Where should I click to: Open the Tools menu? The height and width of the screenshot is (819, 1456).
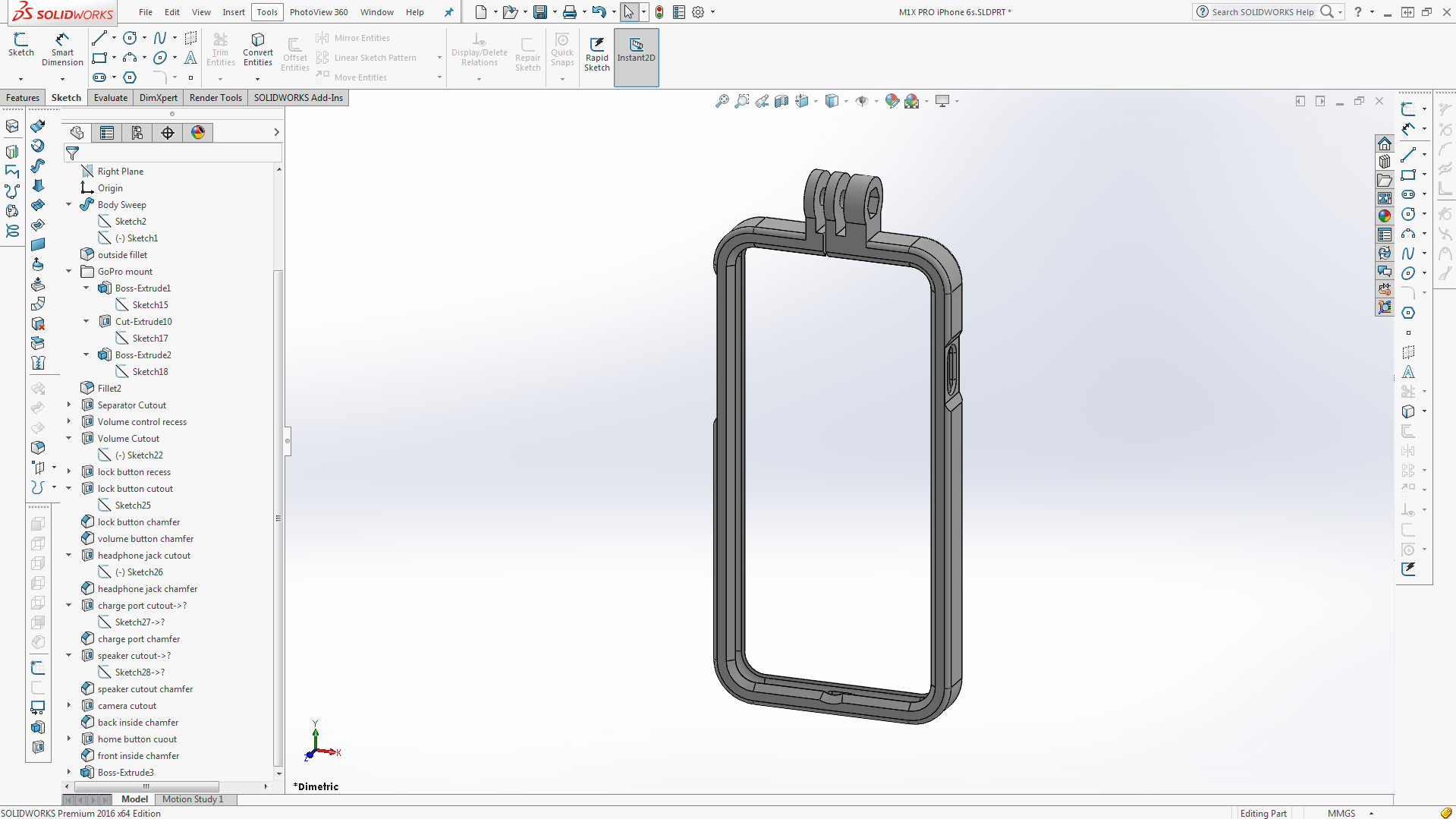tap(267, 12)
